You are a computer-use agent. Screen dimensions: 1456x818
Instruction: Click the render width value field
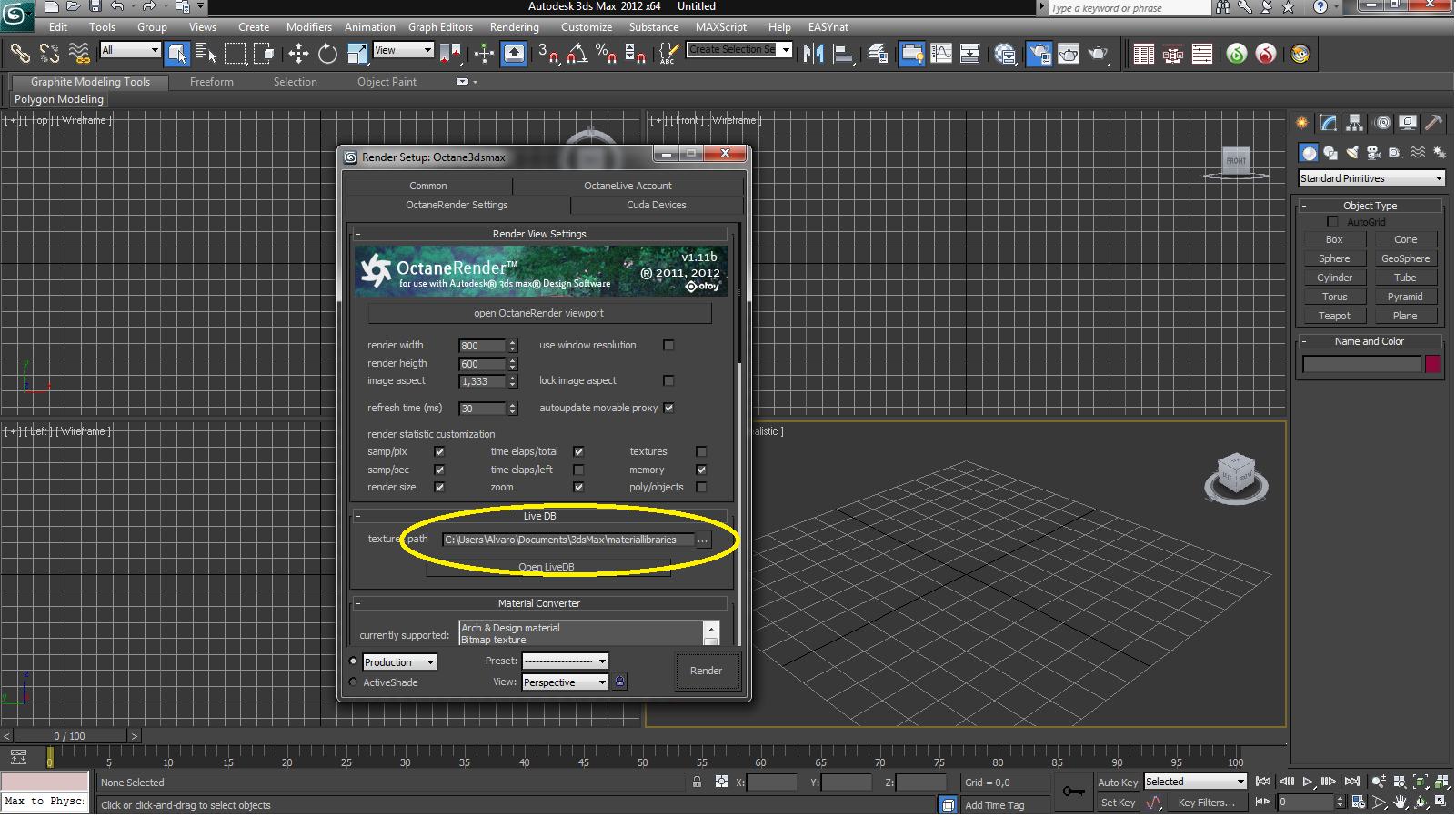(482, 346)
